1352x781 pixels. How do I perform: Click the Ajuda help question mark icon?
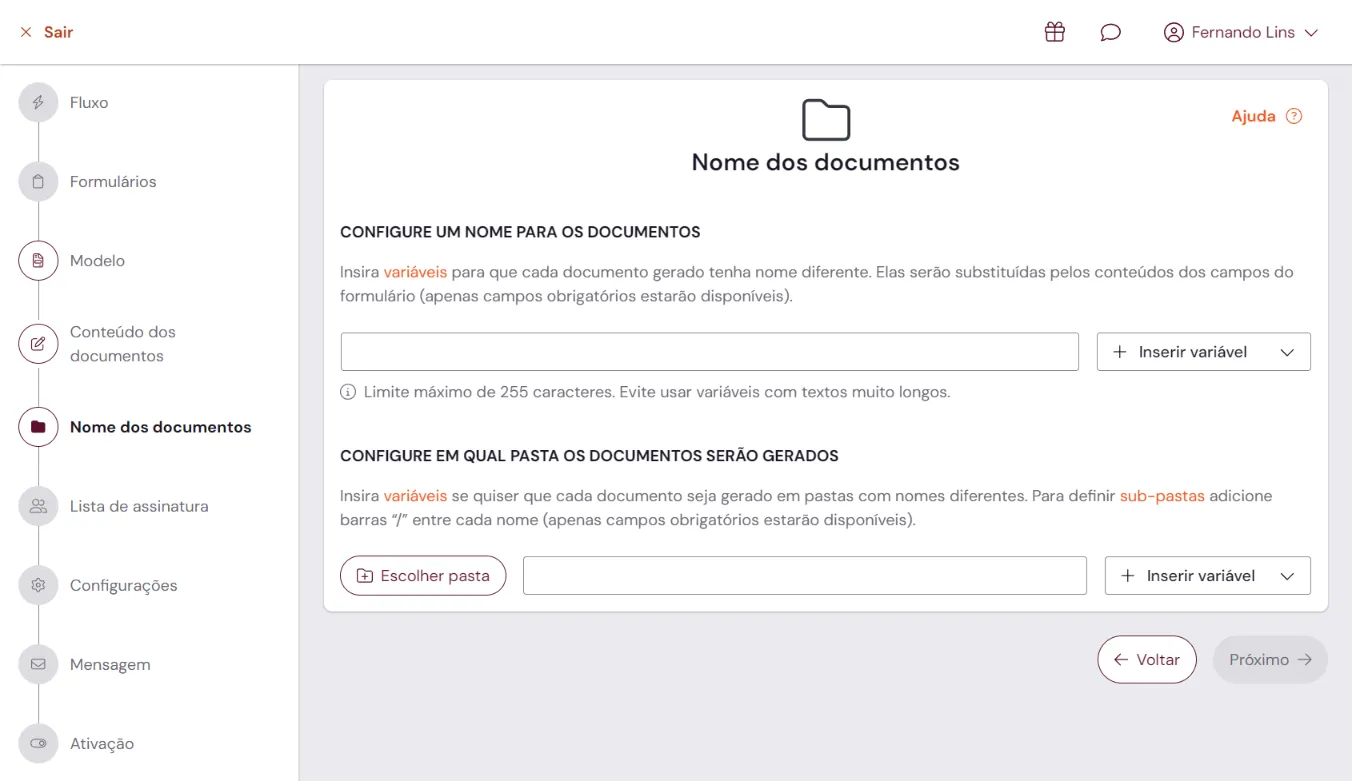(1293, 116)
